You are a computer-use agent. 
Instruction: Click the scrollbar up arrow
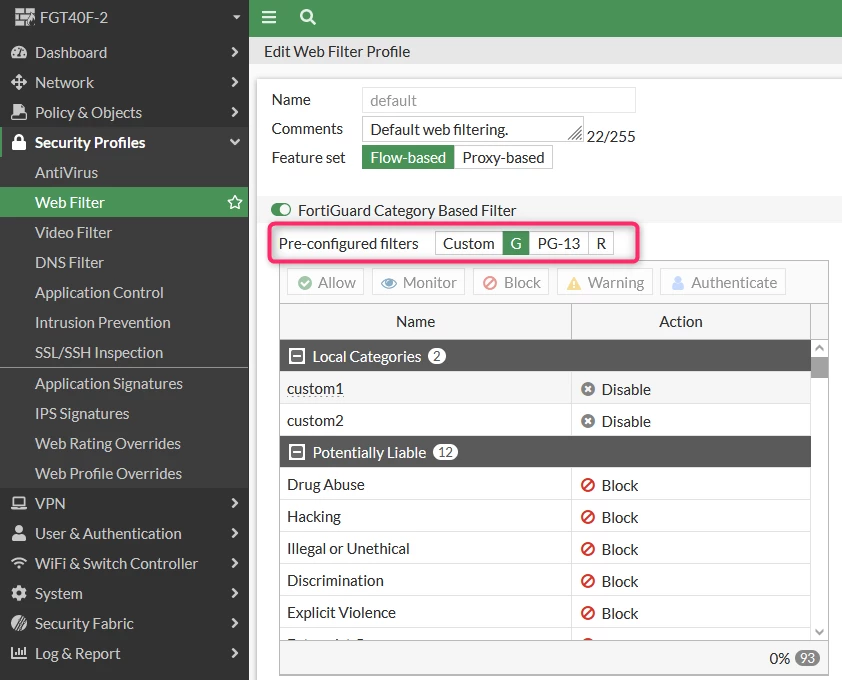819,348
